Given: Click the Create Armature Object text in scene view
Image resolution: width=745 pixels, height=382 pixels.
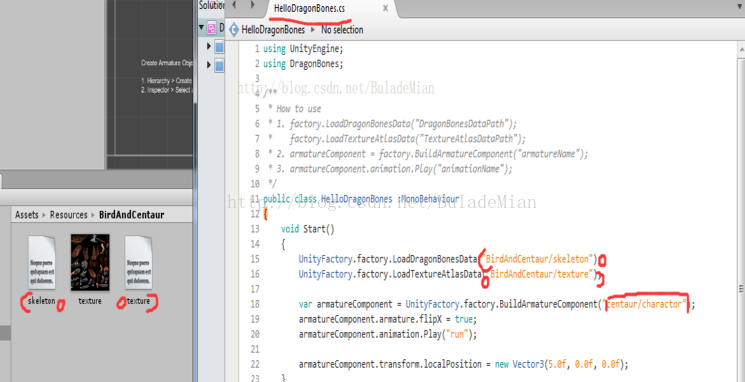Looking at the screenshot, I should [166, 63].
